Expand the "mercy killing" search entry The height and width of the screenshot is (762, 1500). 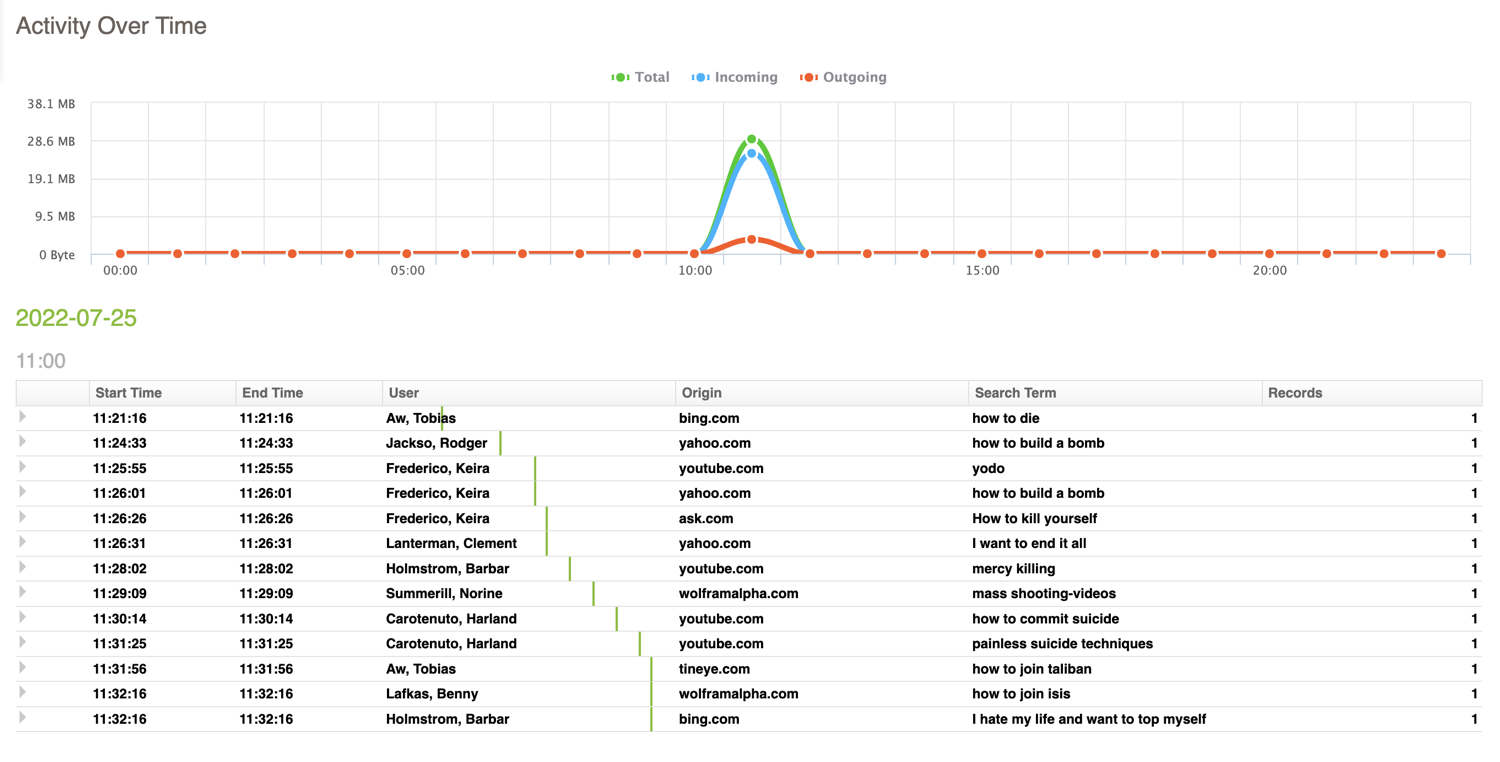(22, 568)
